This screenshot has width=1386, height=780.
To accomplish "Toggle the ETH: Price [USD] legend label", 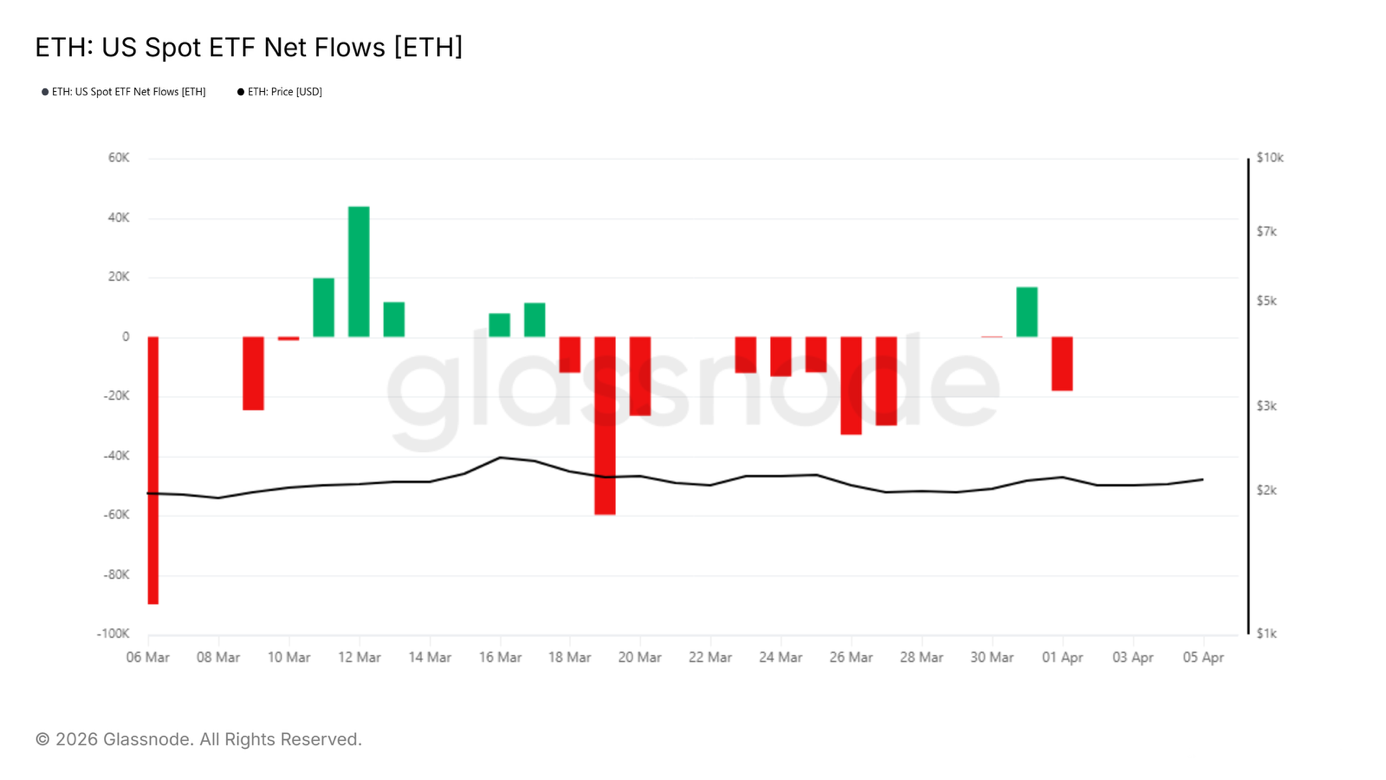I will tap(285, 92).
